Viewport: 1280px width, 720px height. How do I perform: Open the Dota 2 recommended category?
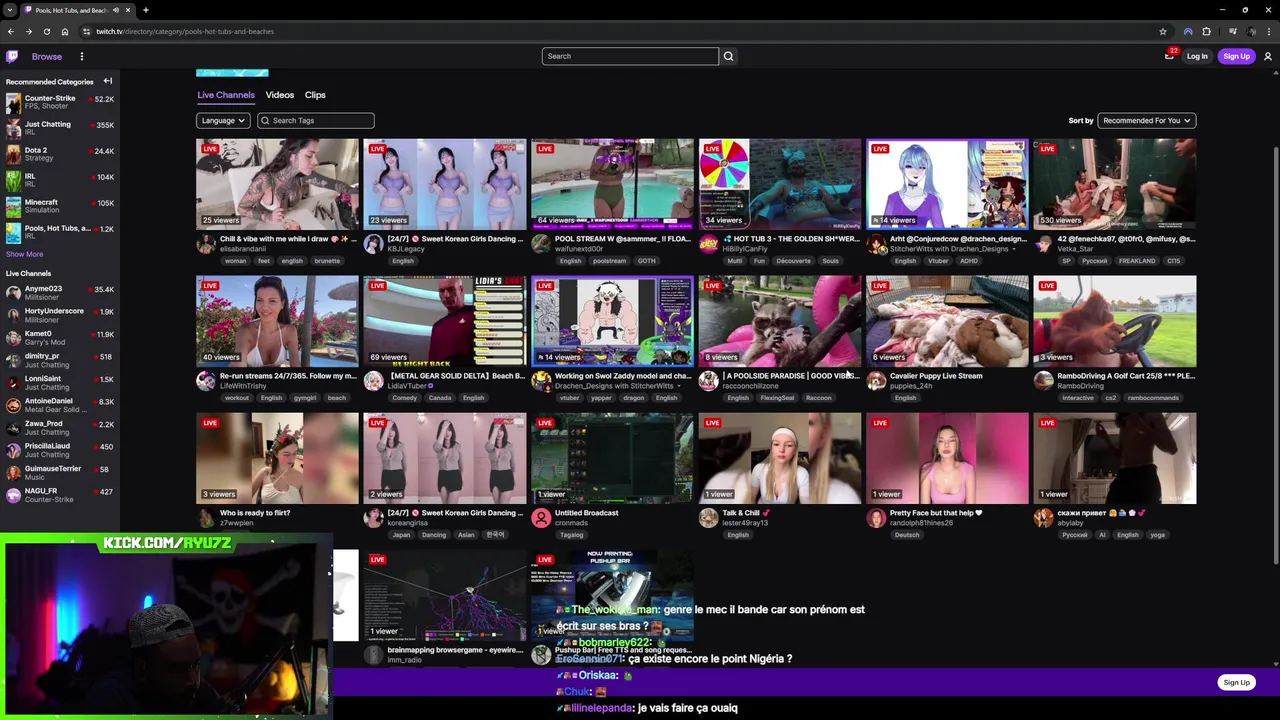tap(60, 154)
